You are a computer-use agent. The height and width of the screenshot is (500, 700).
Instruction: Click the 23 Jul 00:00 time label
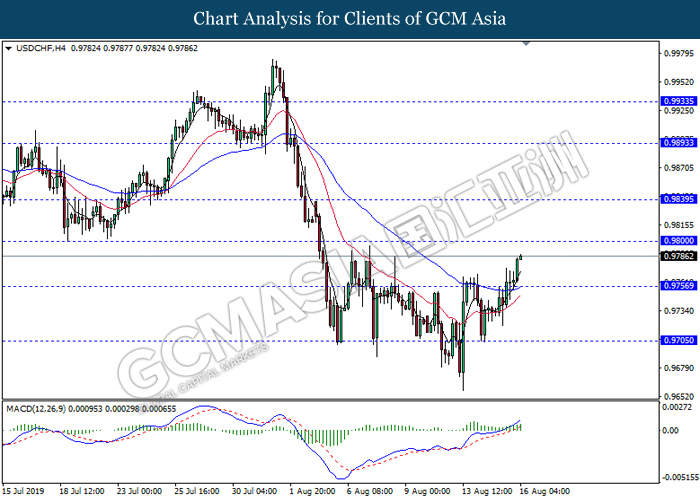coord(139,491)
